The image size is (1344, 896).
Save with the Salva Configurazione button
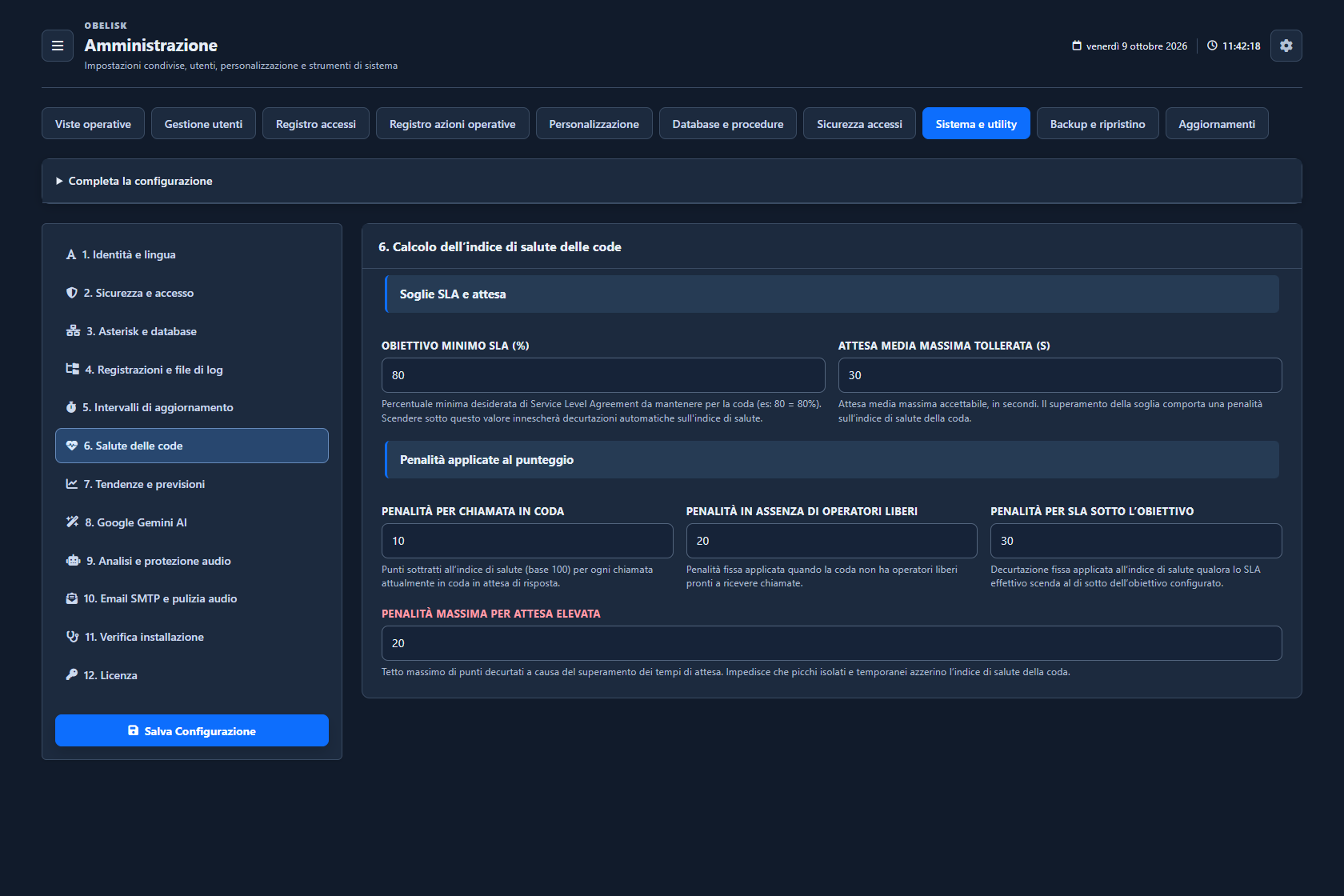click(192, 730)
